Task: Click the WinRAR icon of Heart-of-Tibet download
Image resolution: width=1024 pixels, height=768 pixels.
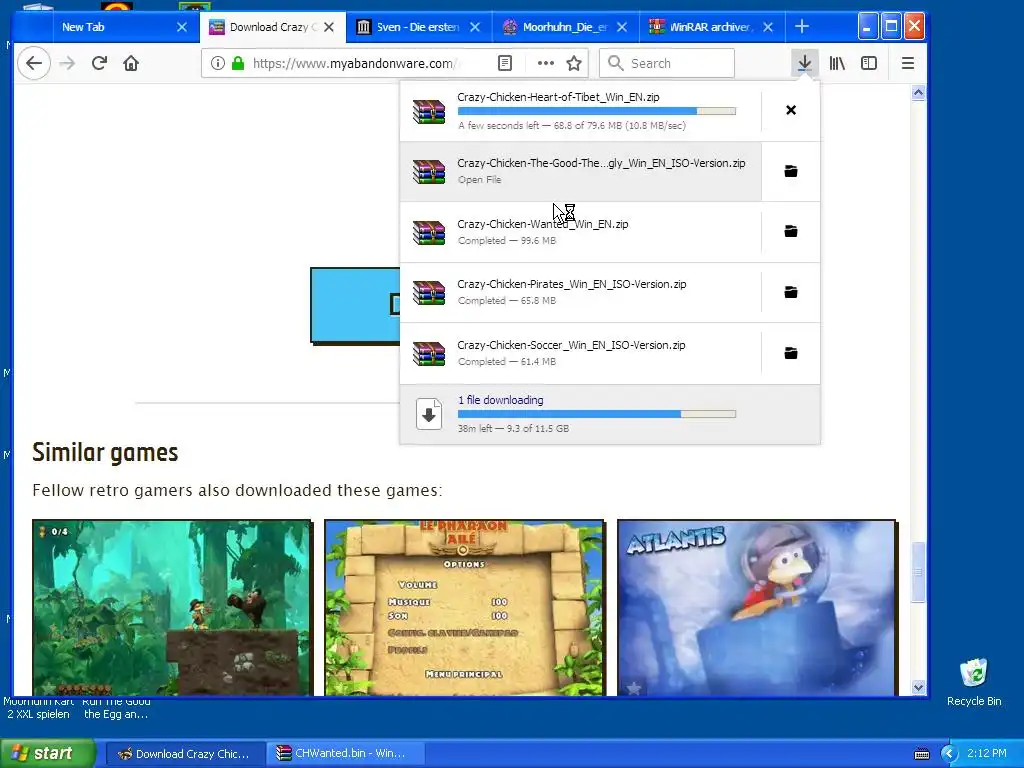Action: [429, 111]
